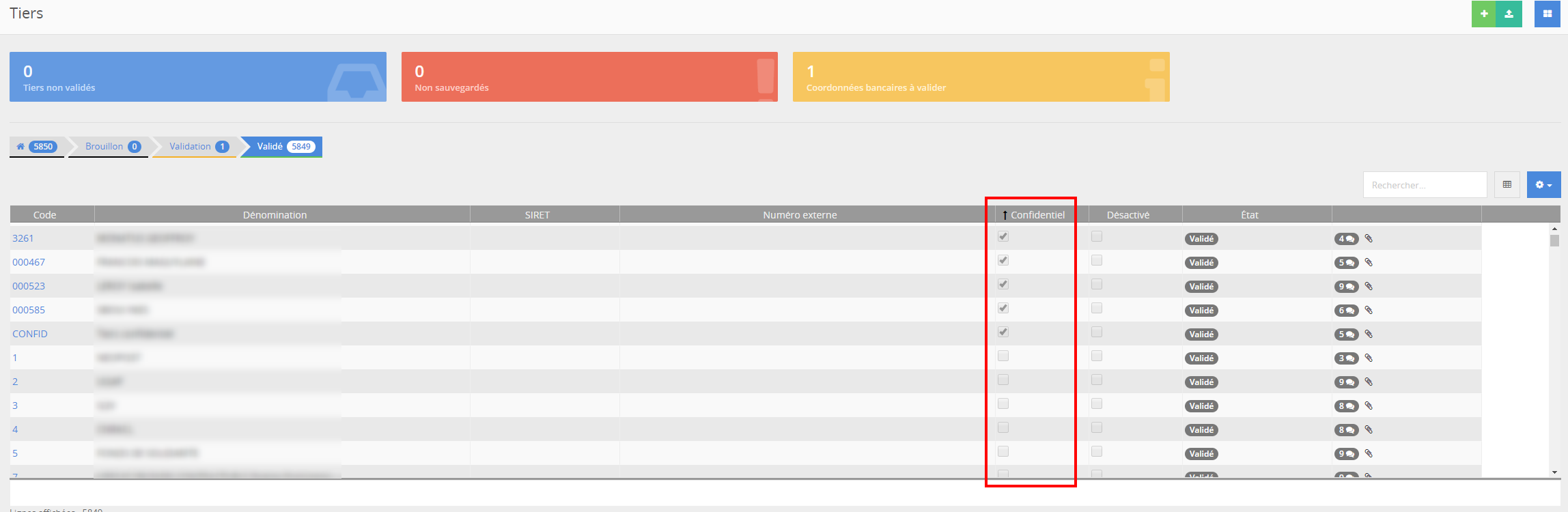The width and height of the screenshot is (1568, 512).
Task: Toggle Désactivé checkbox for row 000523
Action: point(1097,285)
